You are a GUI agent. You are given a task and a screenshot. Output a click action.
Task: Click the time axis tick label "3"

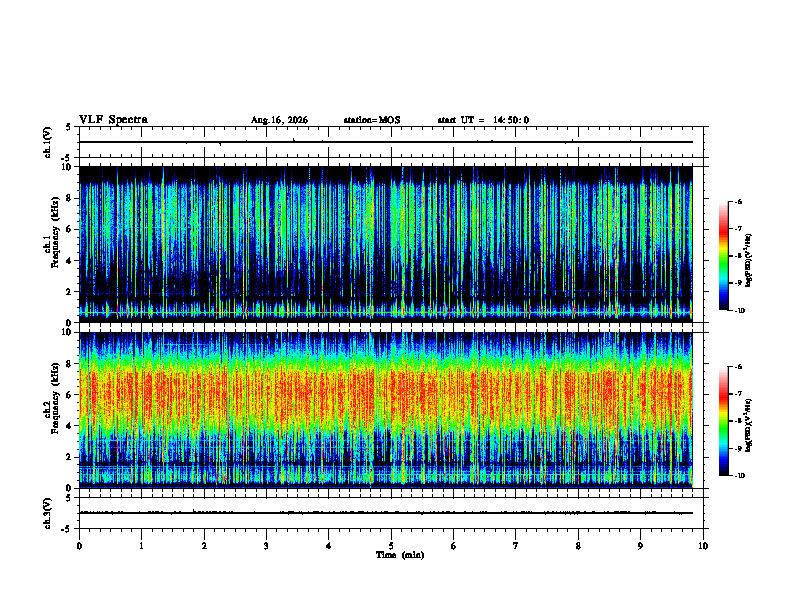pos(266,546)
